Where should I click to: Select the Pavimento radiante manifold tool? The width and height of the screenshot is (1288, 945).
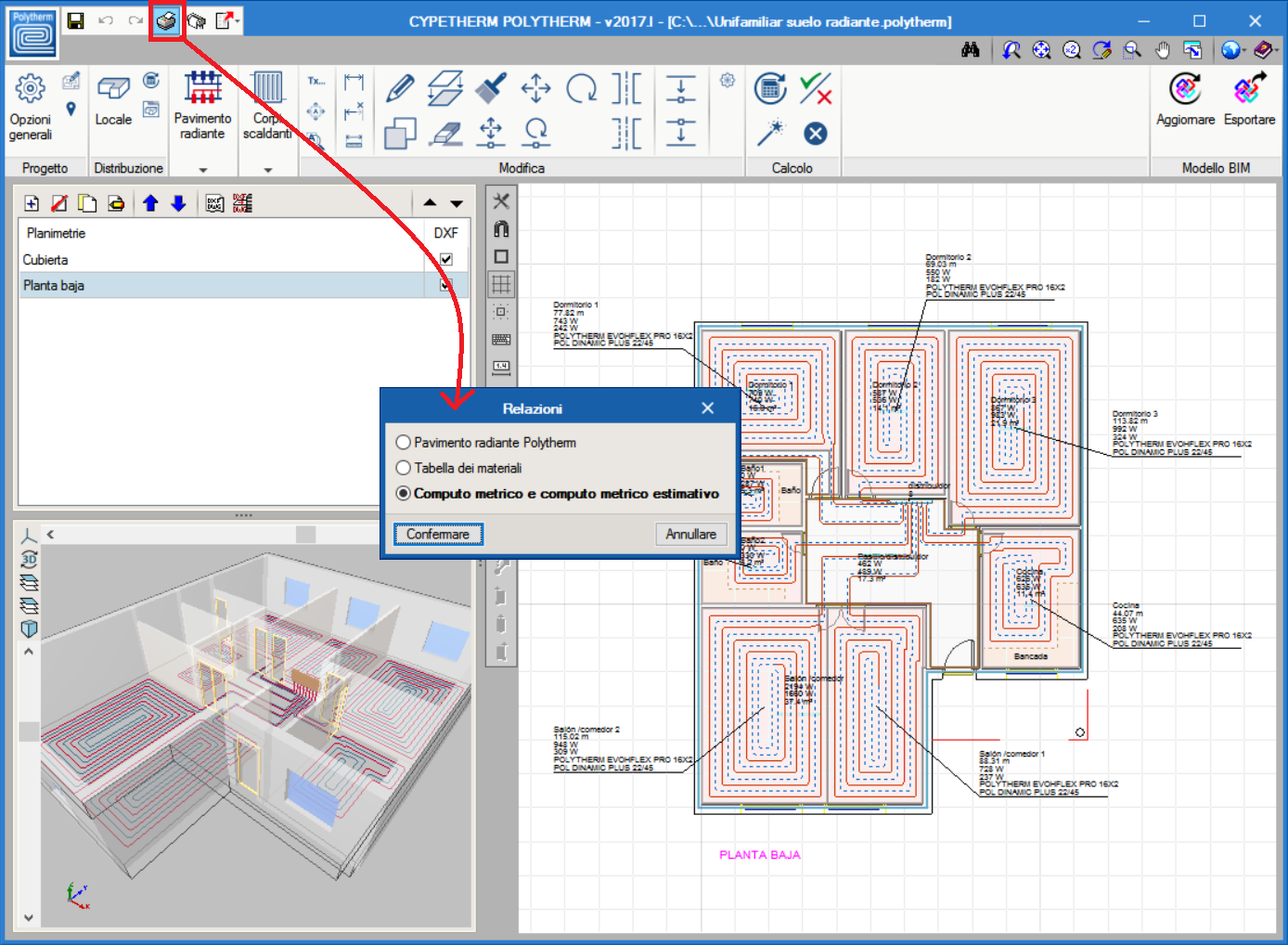202,106
